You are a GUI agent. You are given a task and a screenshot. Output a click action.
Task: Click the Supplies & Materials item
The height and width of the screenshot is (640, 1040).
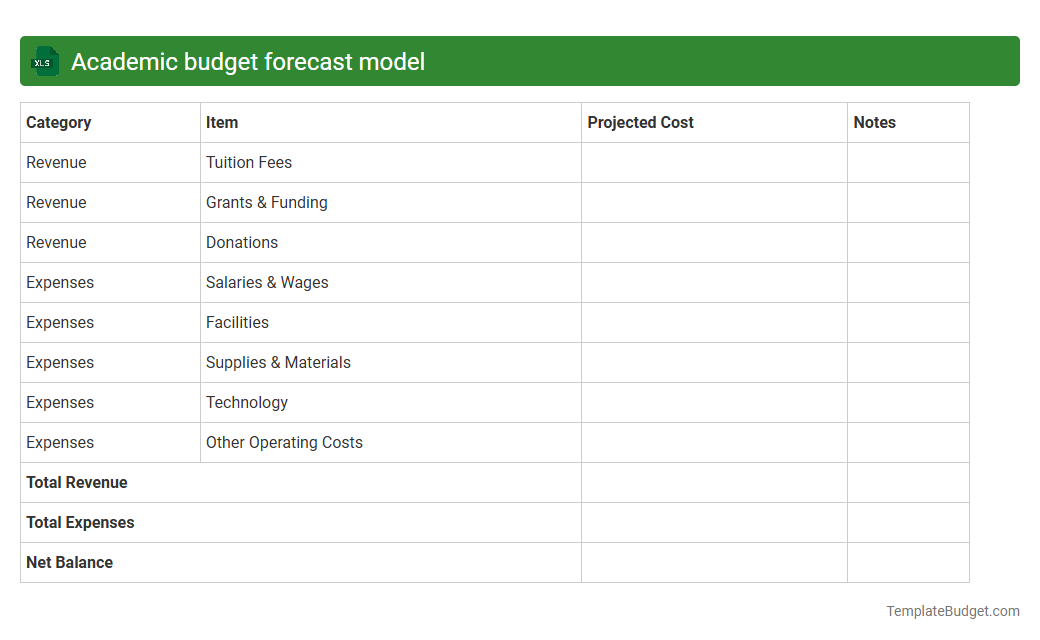pos(277,362)
